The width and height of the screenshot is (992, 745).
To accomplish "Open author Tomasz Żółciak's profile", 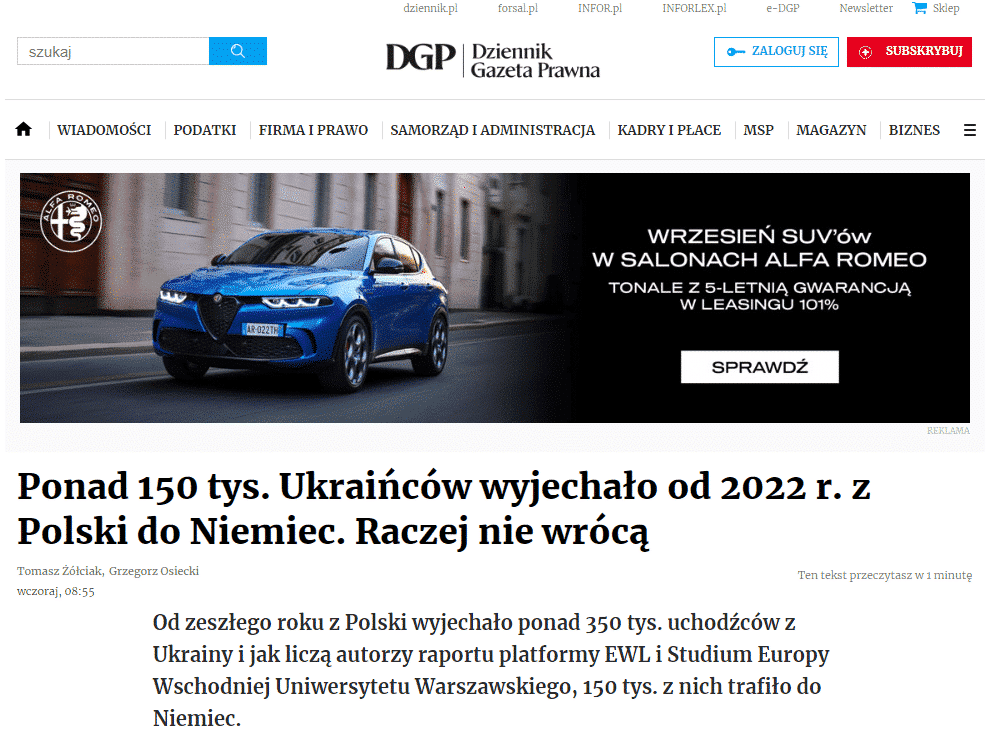I will point(59,571).
